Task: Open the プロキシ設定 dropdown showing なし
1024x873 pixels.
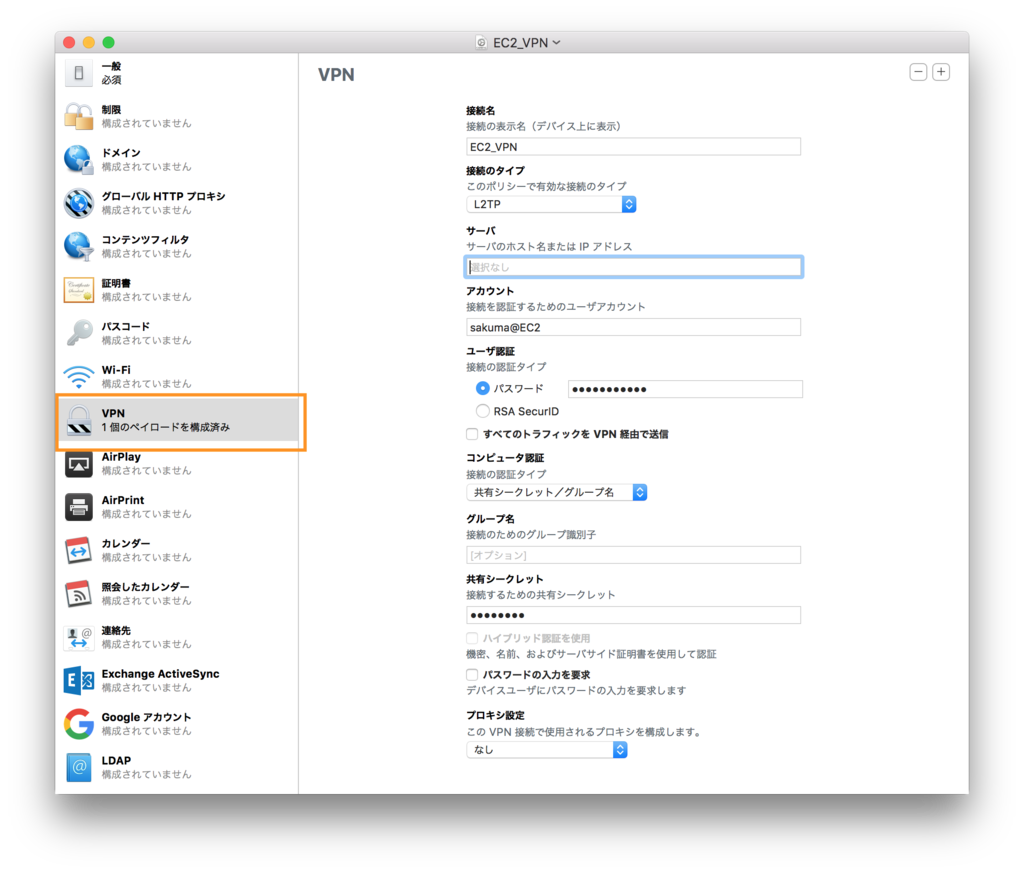Action: click(546, 749)
